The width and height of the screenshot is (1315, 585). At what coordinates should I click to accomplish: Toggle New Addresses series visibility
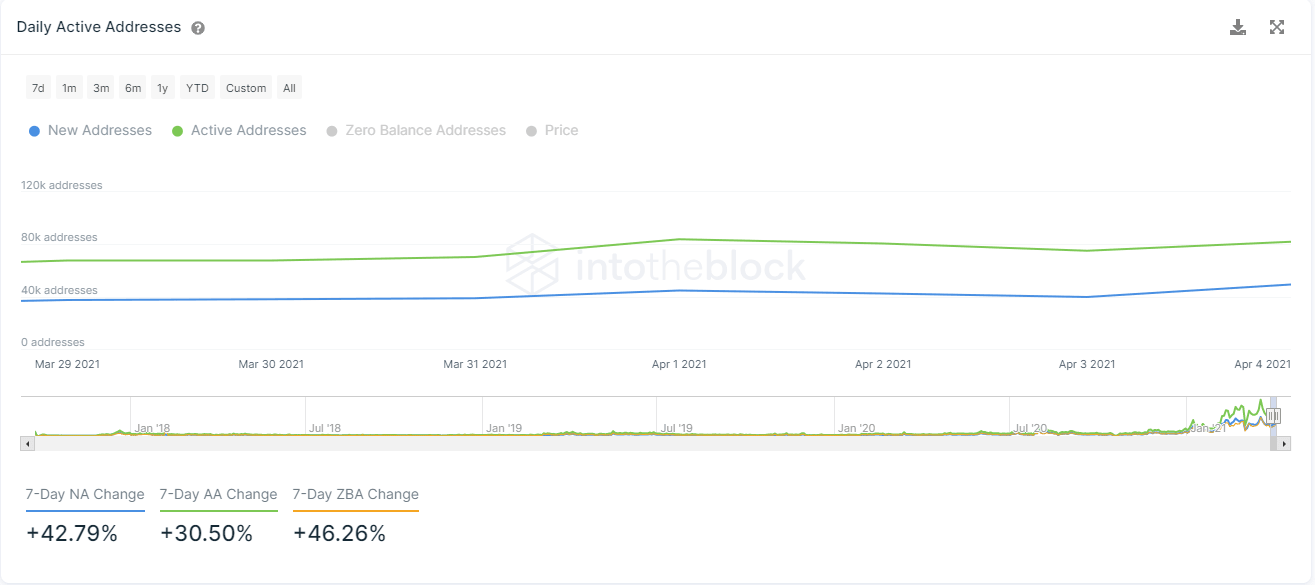pos(91,130)
